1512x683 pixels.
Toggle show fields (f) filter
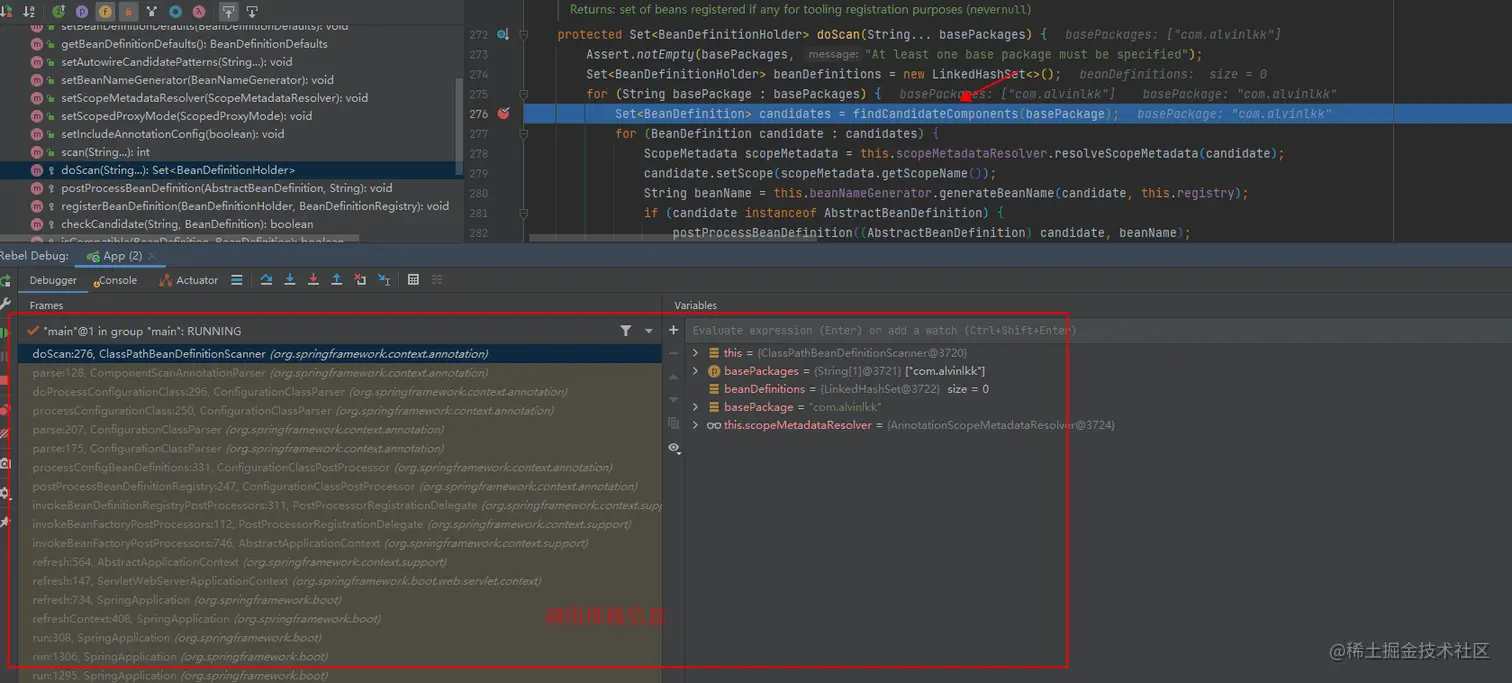pyautogui.click(x=105, y=12)
